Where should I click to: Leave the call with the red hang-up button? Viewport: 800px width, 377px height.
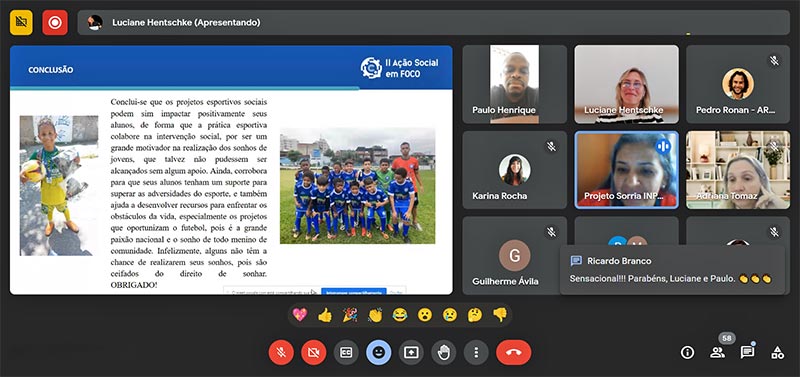[x=514, y=353]
